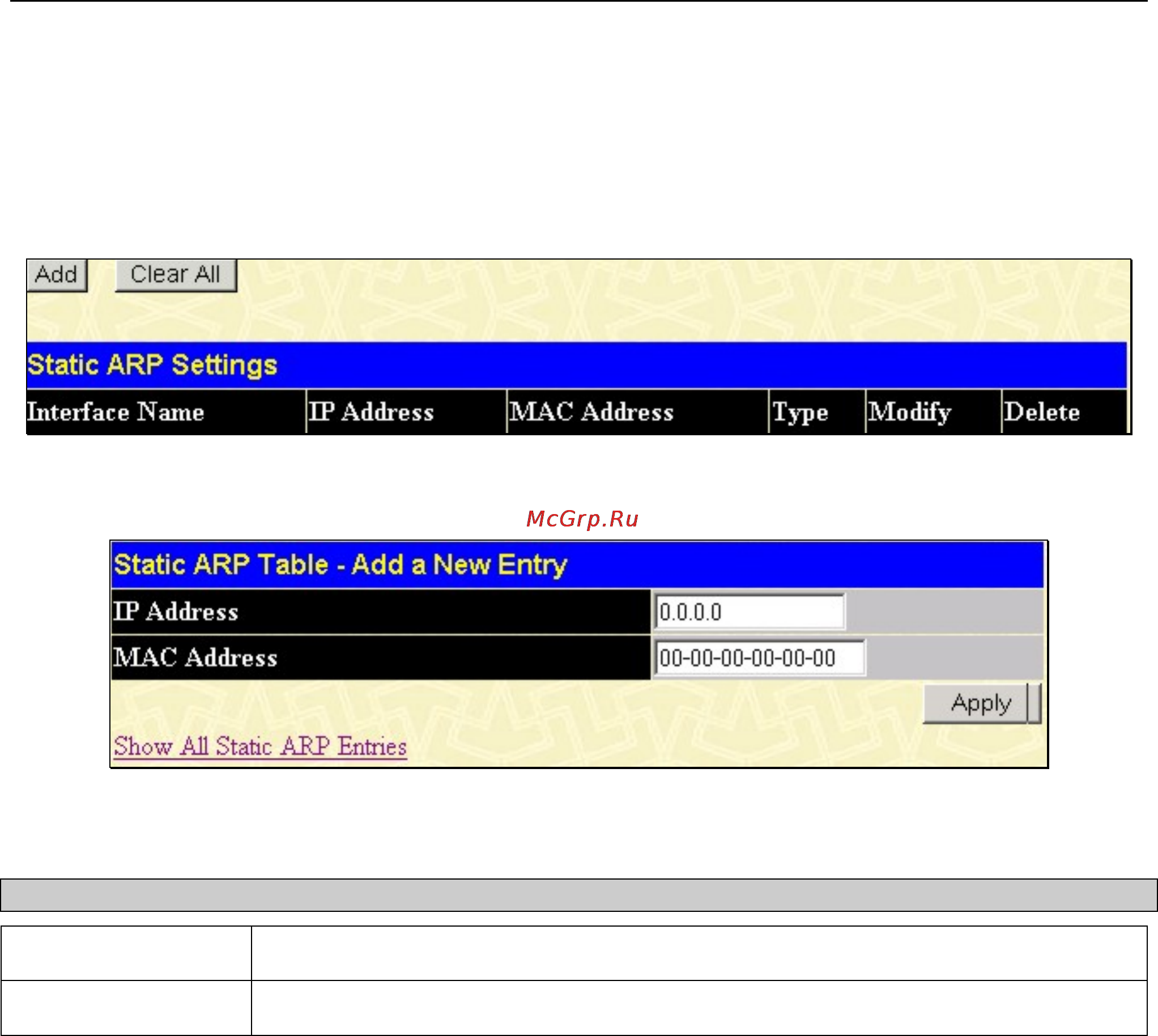This screenshot has height=1036, width=1158.
Task: Click Static ARP Table - Add a New Entry title
Action: tap(340, 565)
